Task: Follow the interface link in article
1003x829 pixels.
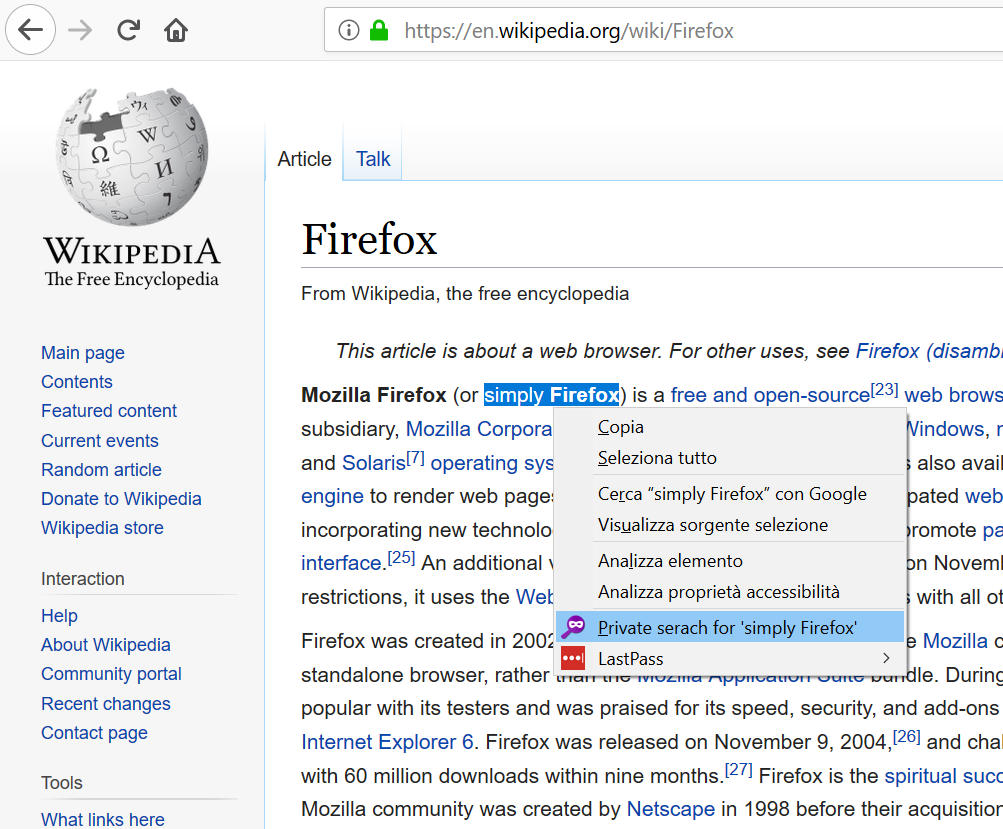Action: coord(342,563)
